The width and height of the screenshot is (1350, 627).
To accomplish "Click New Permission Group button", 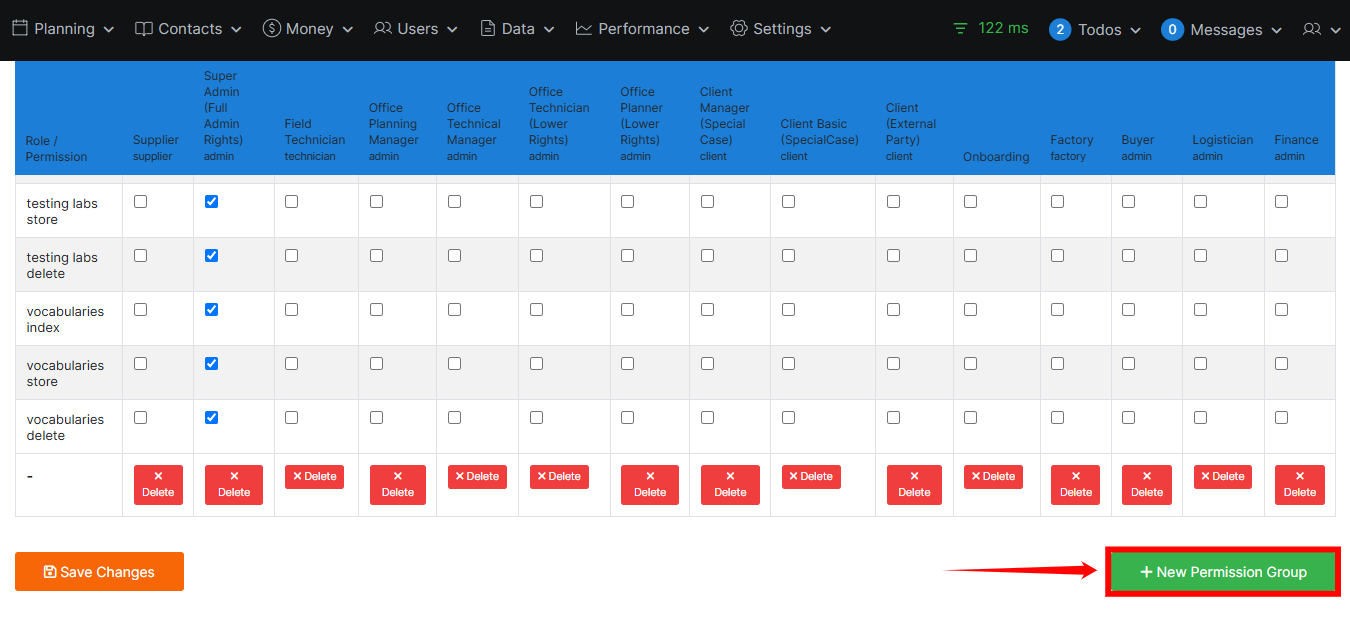I will pyautogui.click(x=1222, y=572).
